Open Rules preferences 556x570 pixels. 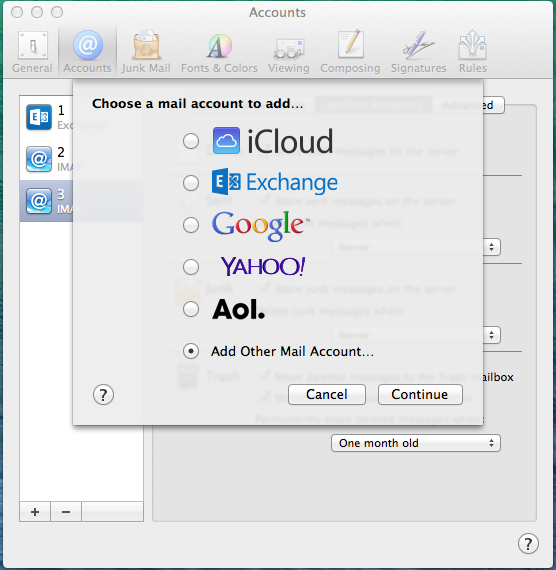tap(473, 52)
